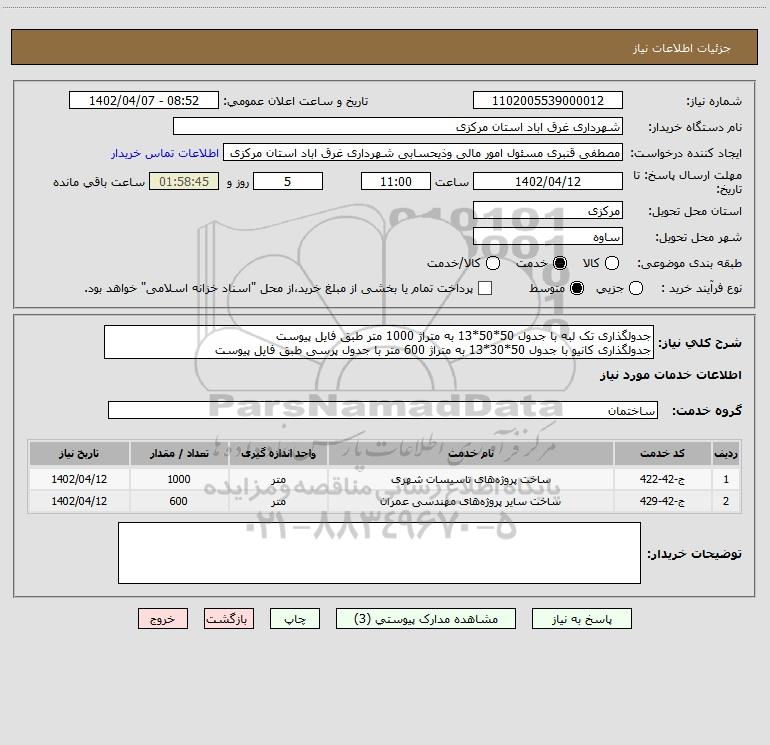770x745 pixels.
Task: Click the quantity 1000 cell
Action: pyautogui.click(x=179, y=479)
